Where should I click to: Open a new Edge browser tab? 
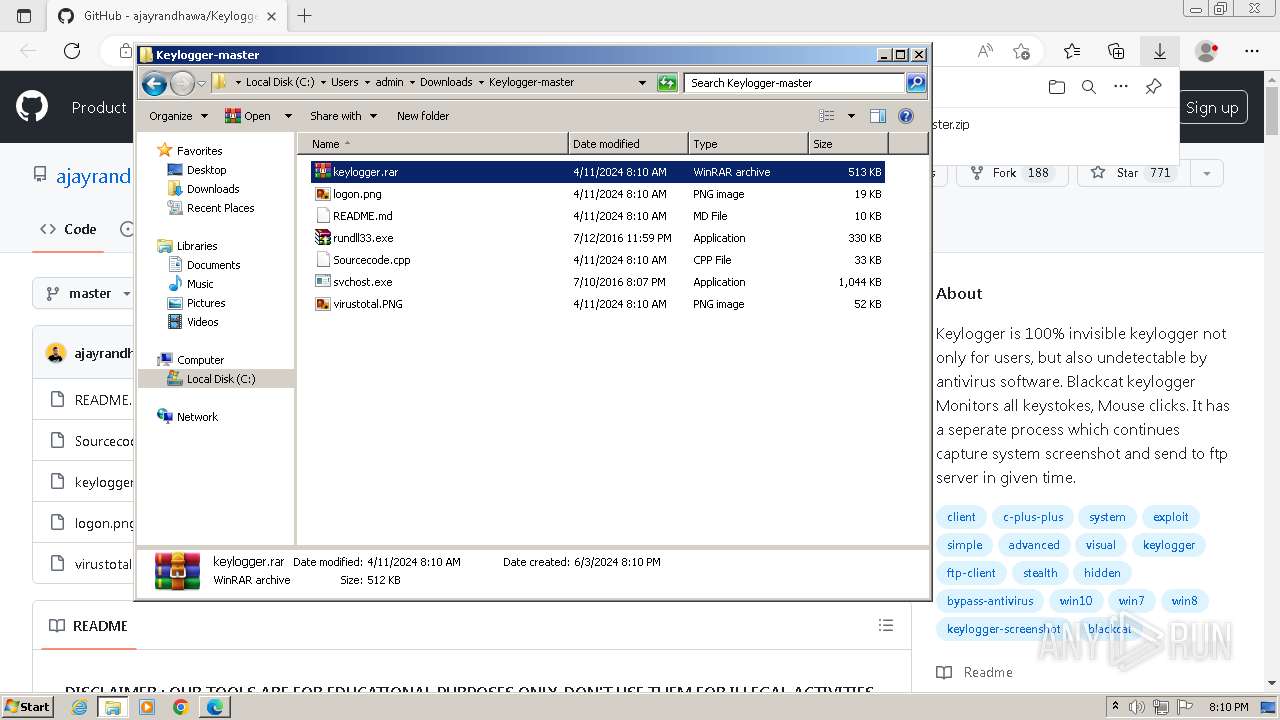point(305,16)
